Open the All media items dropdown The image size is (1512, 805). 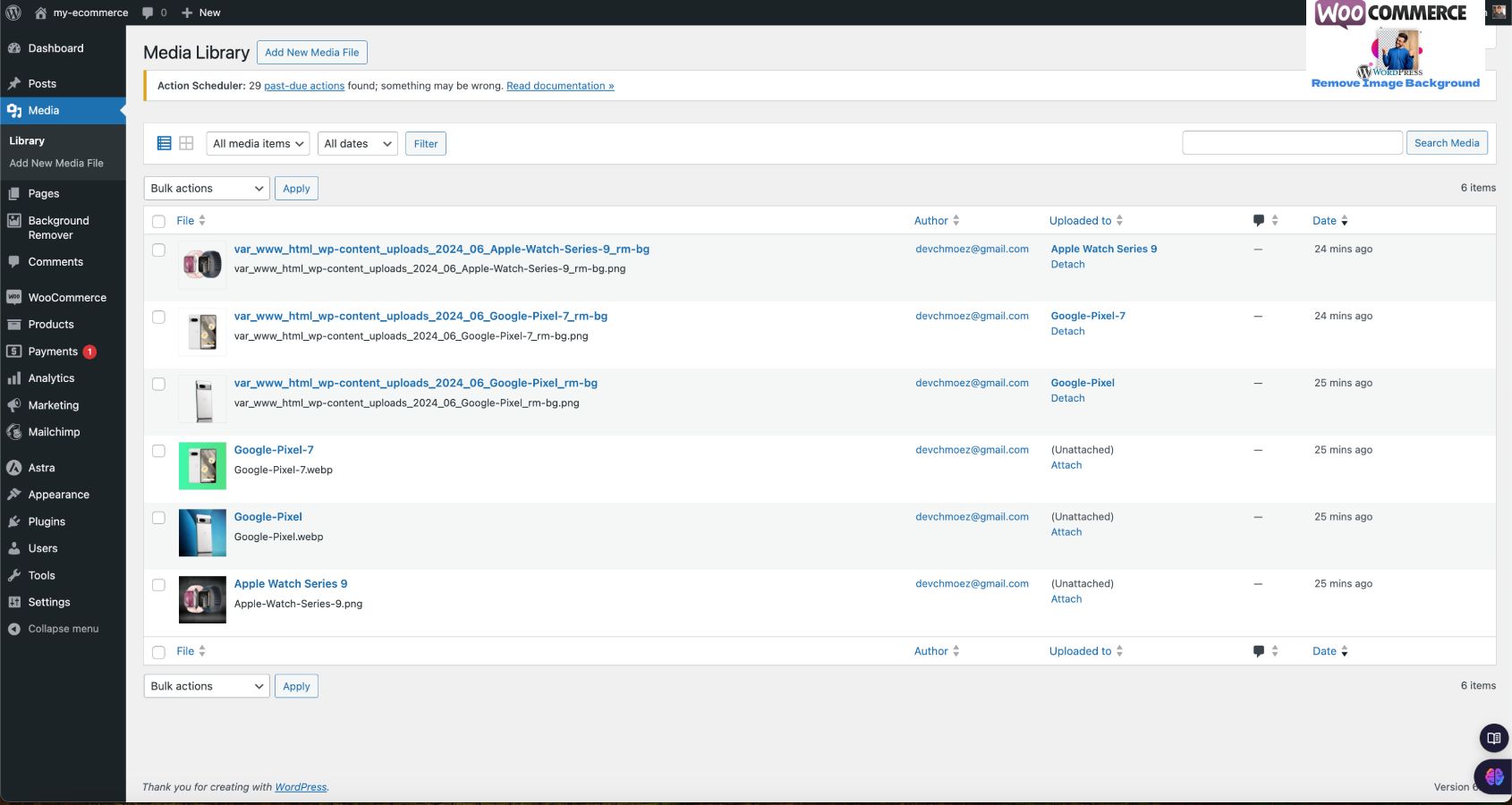[x=258, y=144]
